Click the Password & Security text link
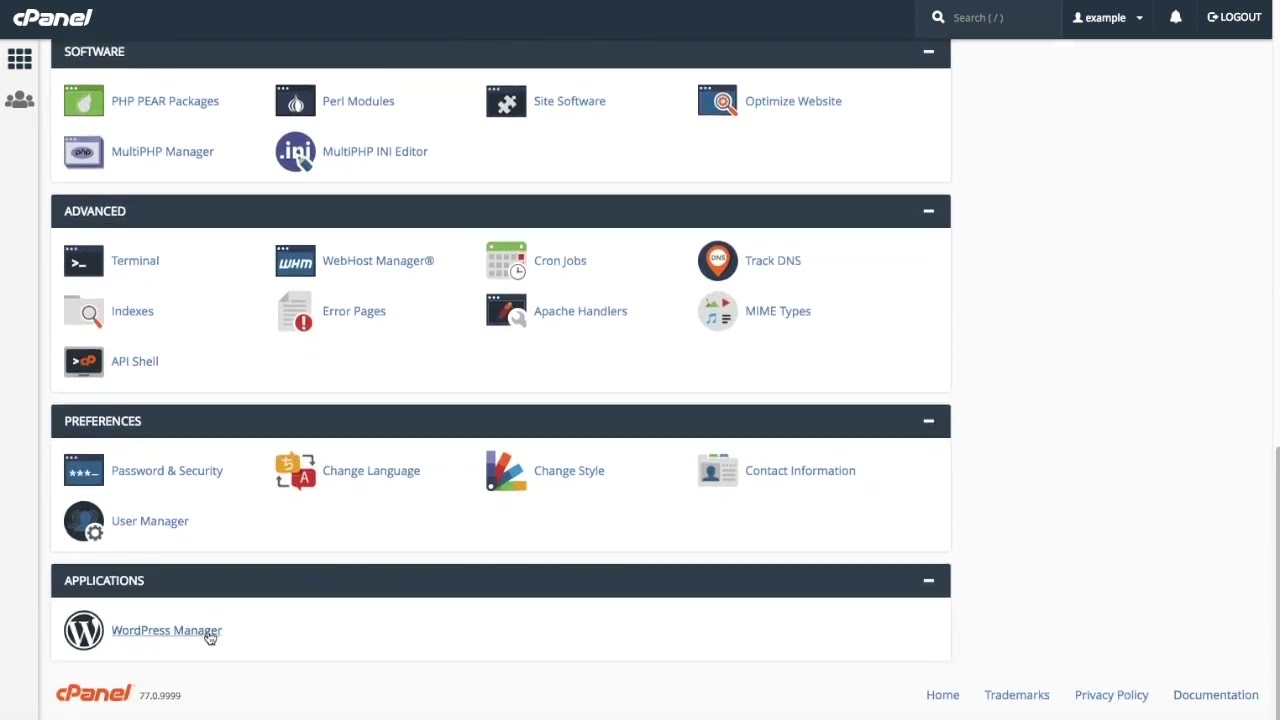 (166, 471)
